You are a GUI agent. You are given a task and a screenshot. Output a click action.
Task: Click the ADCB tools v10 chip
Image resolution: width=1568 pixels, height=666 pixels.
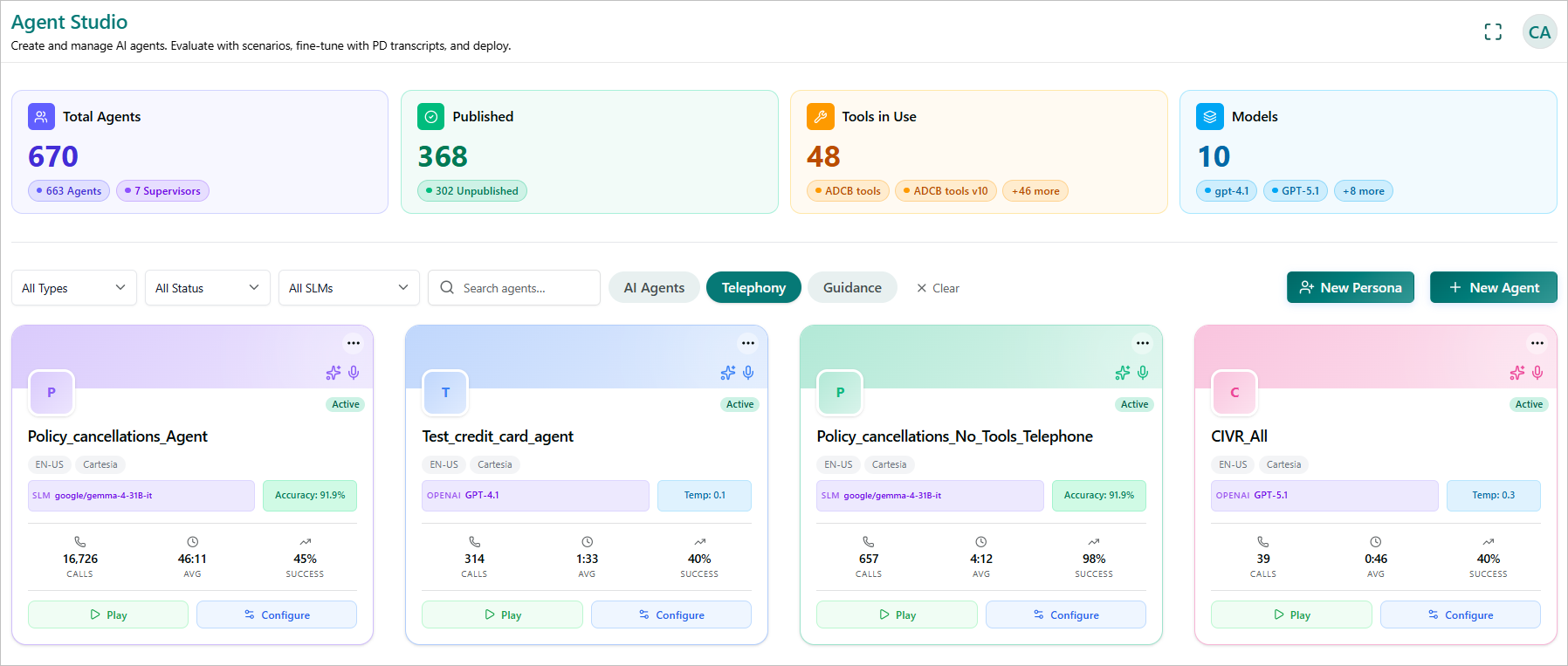click(946, 191)
